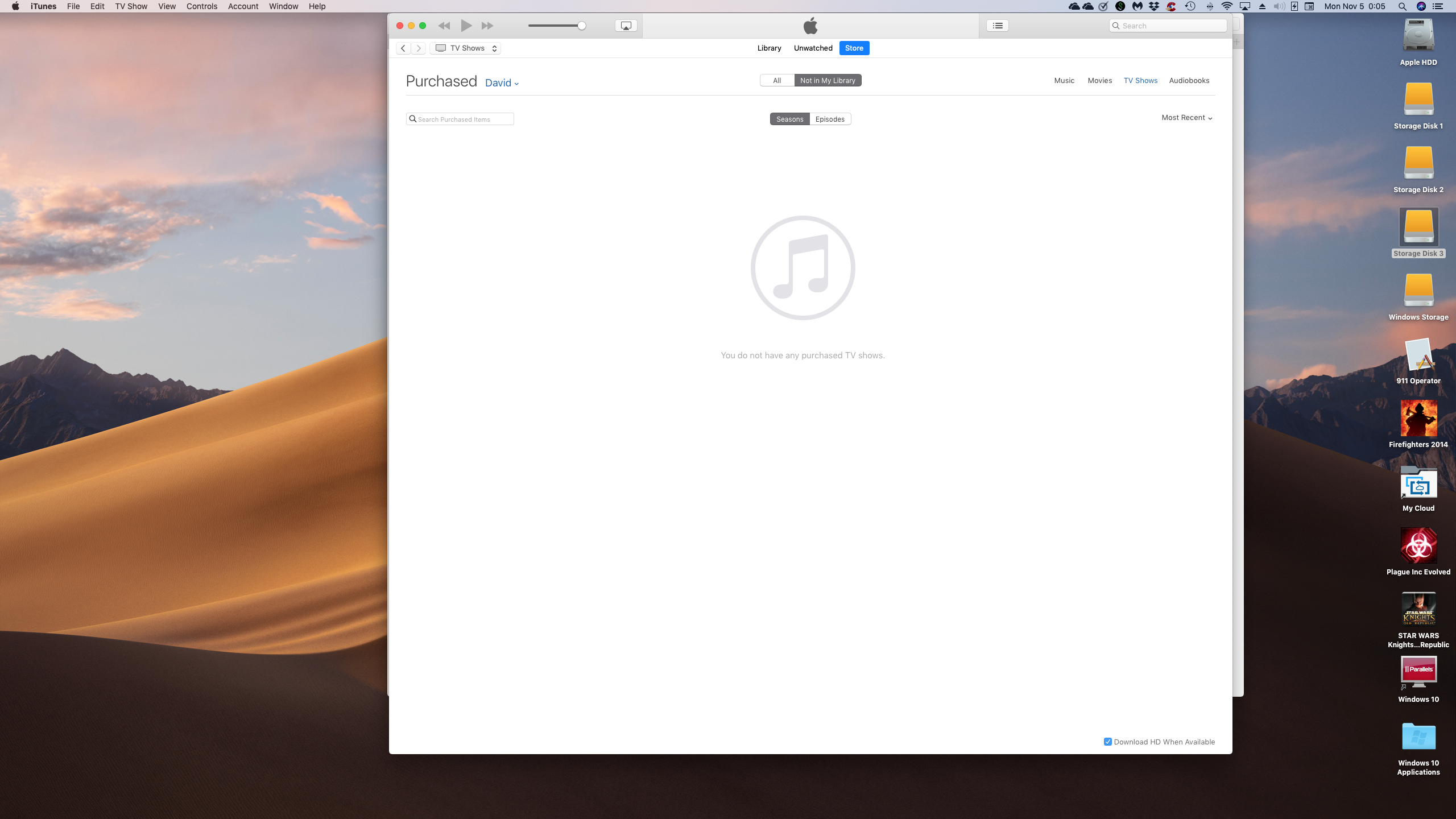The image size is (1456, 819).
Task: Go forward with the right chevron
Action: point(419,48)
